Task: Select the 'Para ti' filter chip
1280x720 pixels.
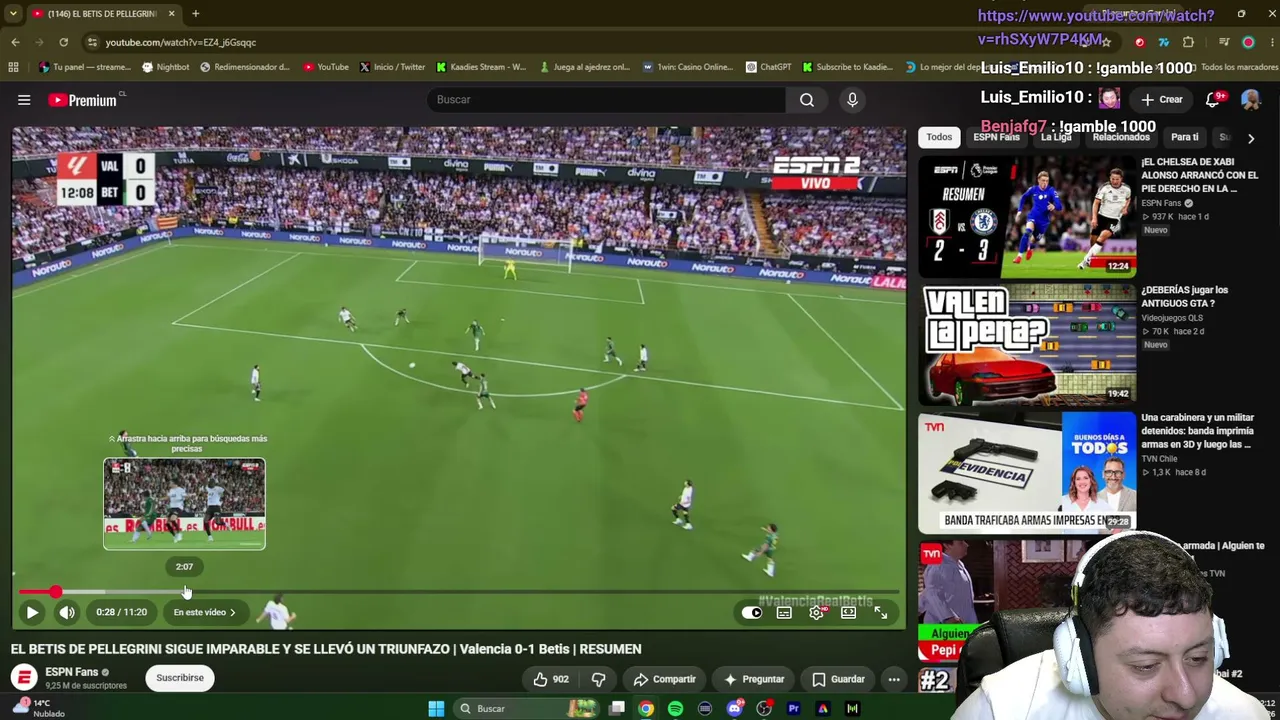Action: [x=1185, y=137]
